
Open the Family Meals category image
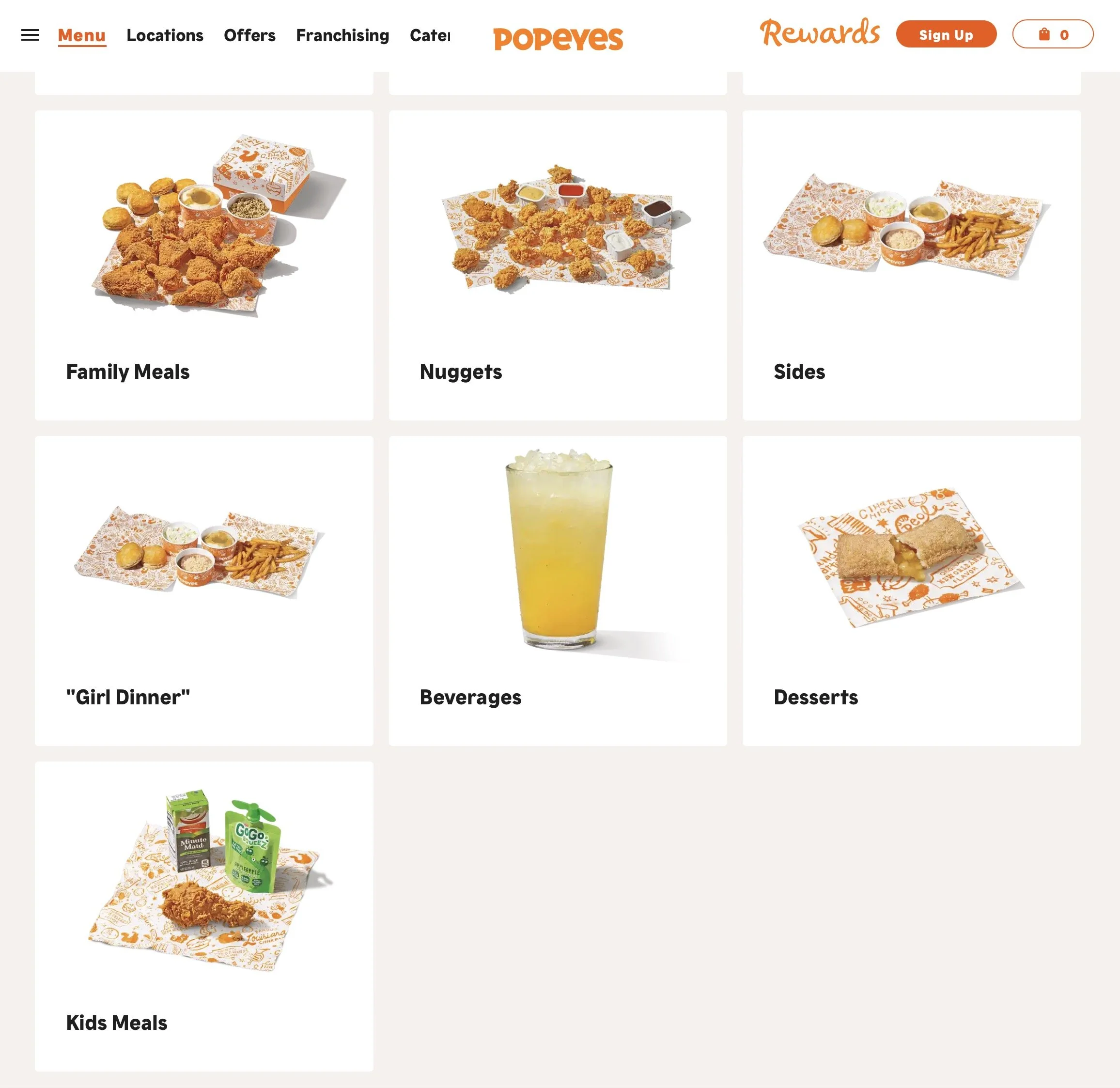click(220, 224)
